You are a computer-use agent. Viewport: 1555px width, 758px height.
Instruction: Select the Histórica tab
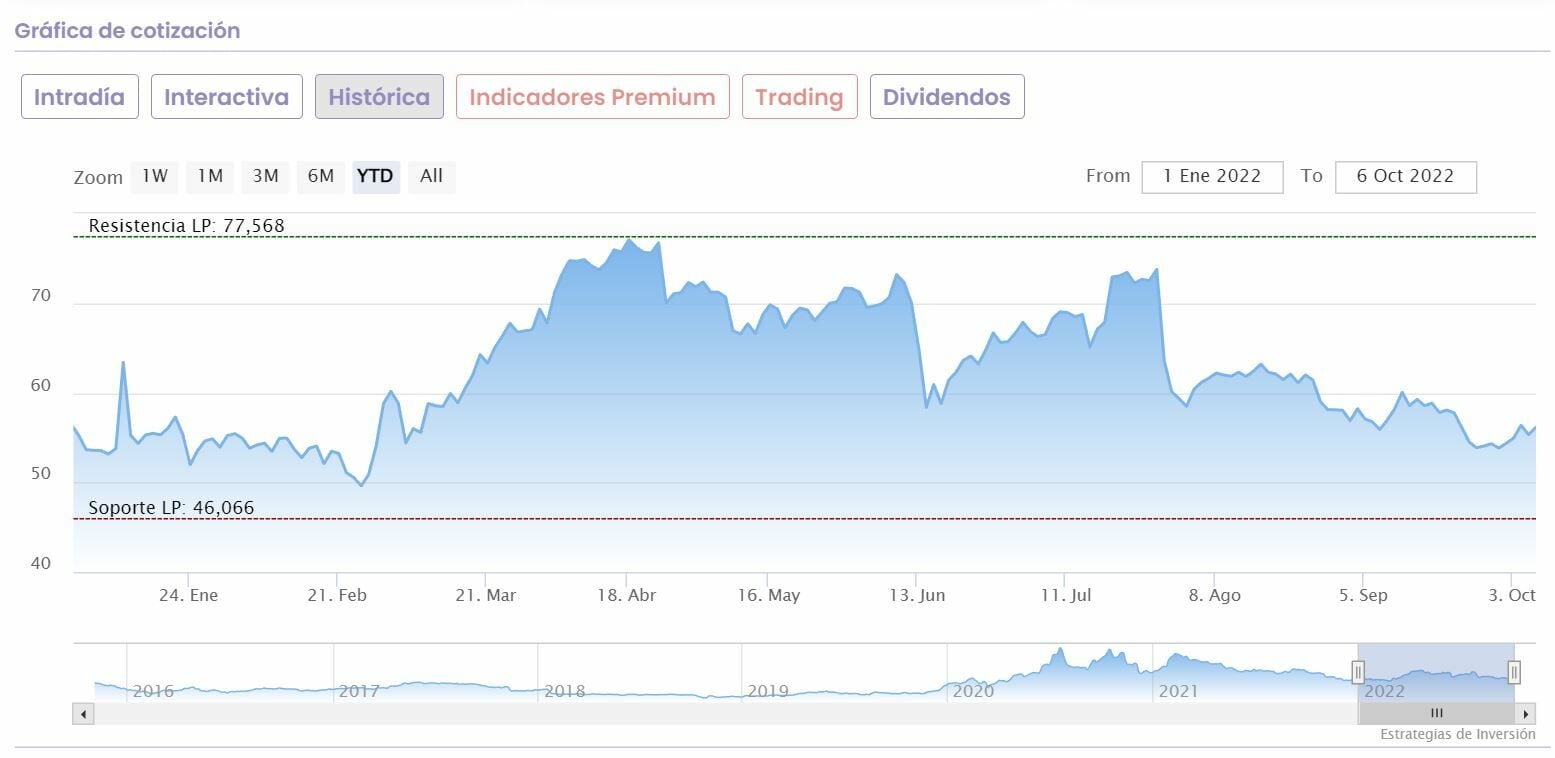379,97
